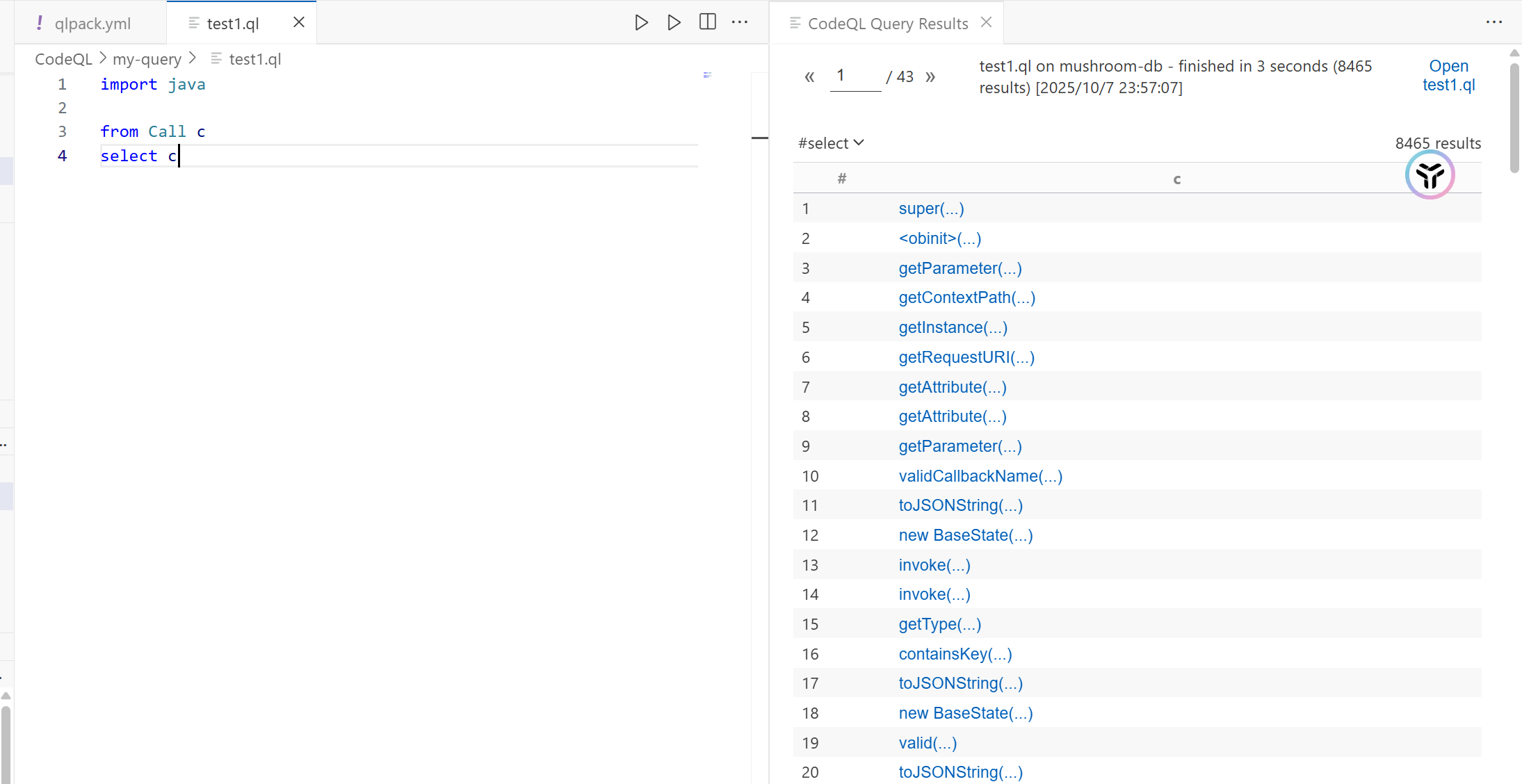The image size is (1522, 784).
Task: Run the query with first play icon
Action: click(641, 23)
